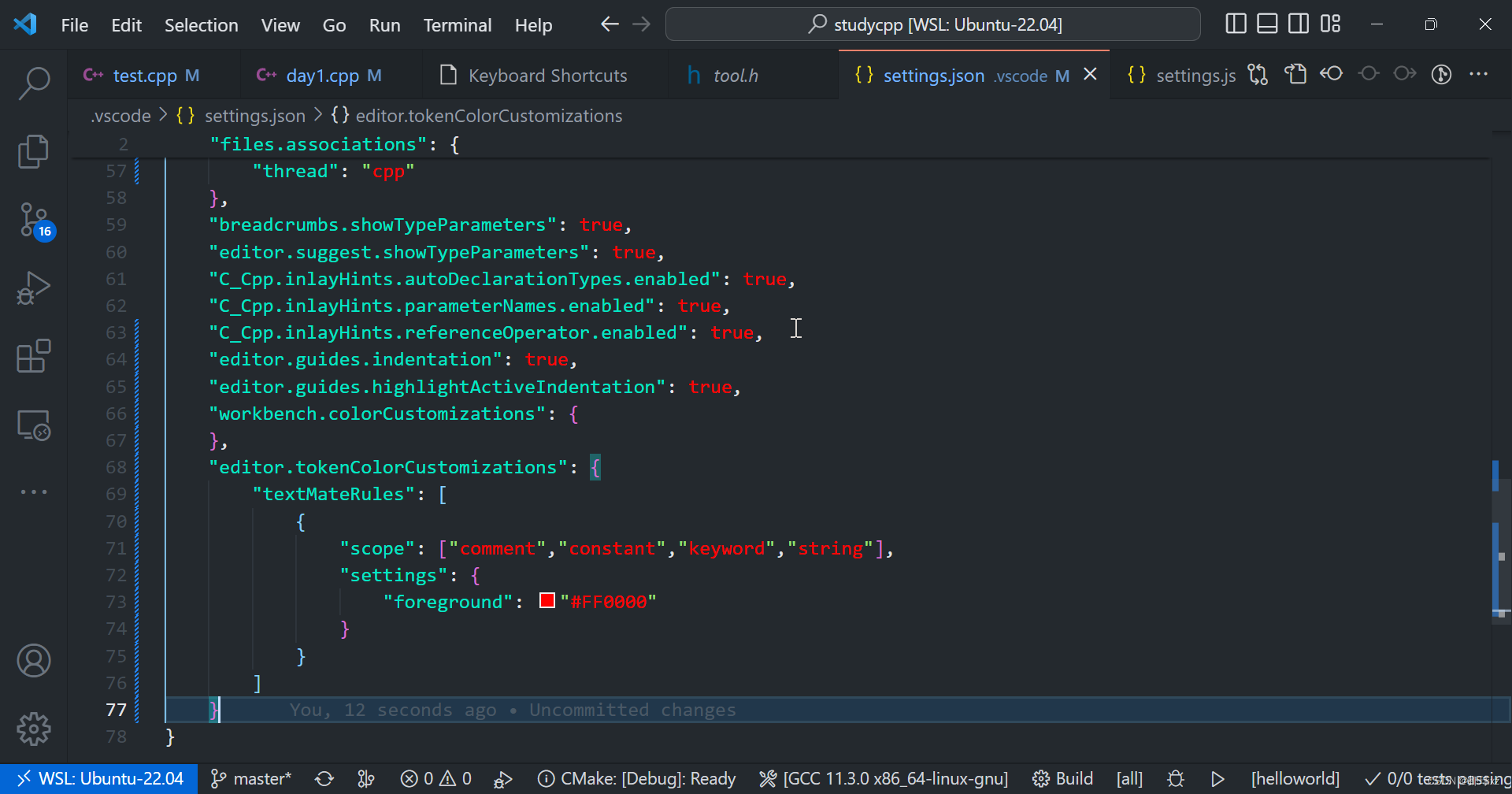Open the Go menu
The width and height of the screenshot is (1512, 794).
[x=334, y=25]
